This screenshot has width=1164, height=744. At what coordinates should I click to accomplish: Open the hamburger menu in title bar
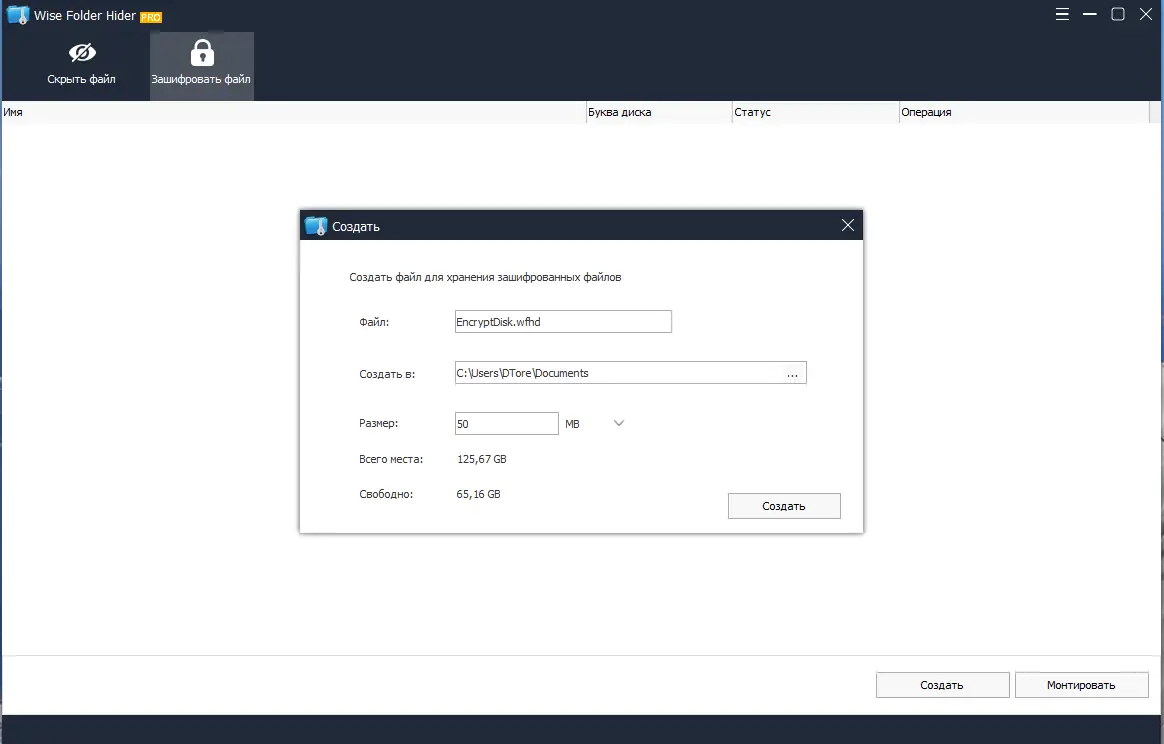(1062, 14)
